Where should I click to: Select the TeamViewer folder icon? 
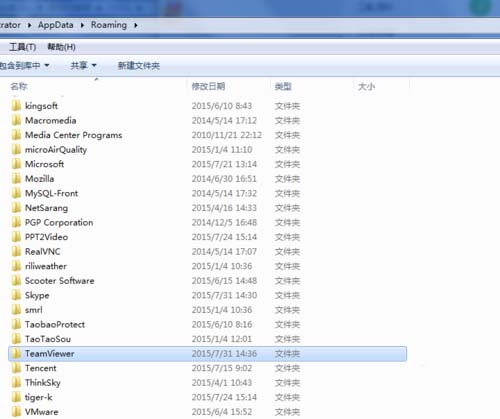coord(16,354)
